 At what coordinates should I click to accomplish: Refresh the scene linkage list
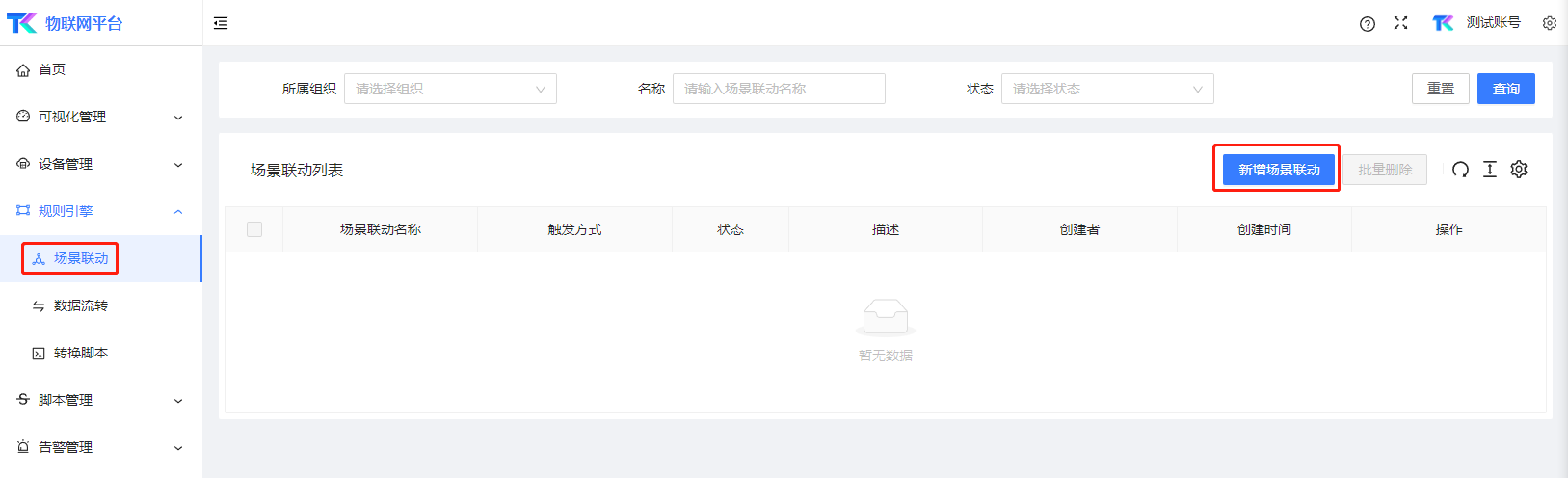[x=1460, y=170]
